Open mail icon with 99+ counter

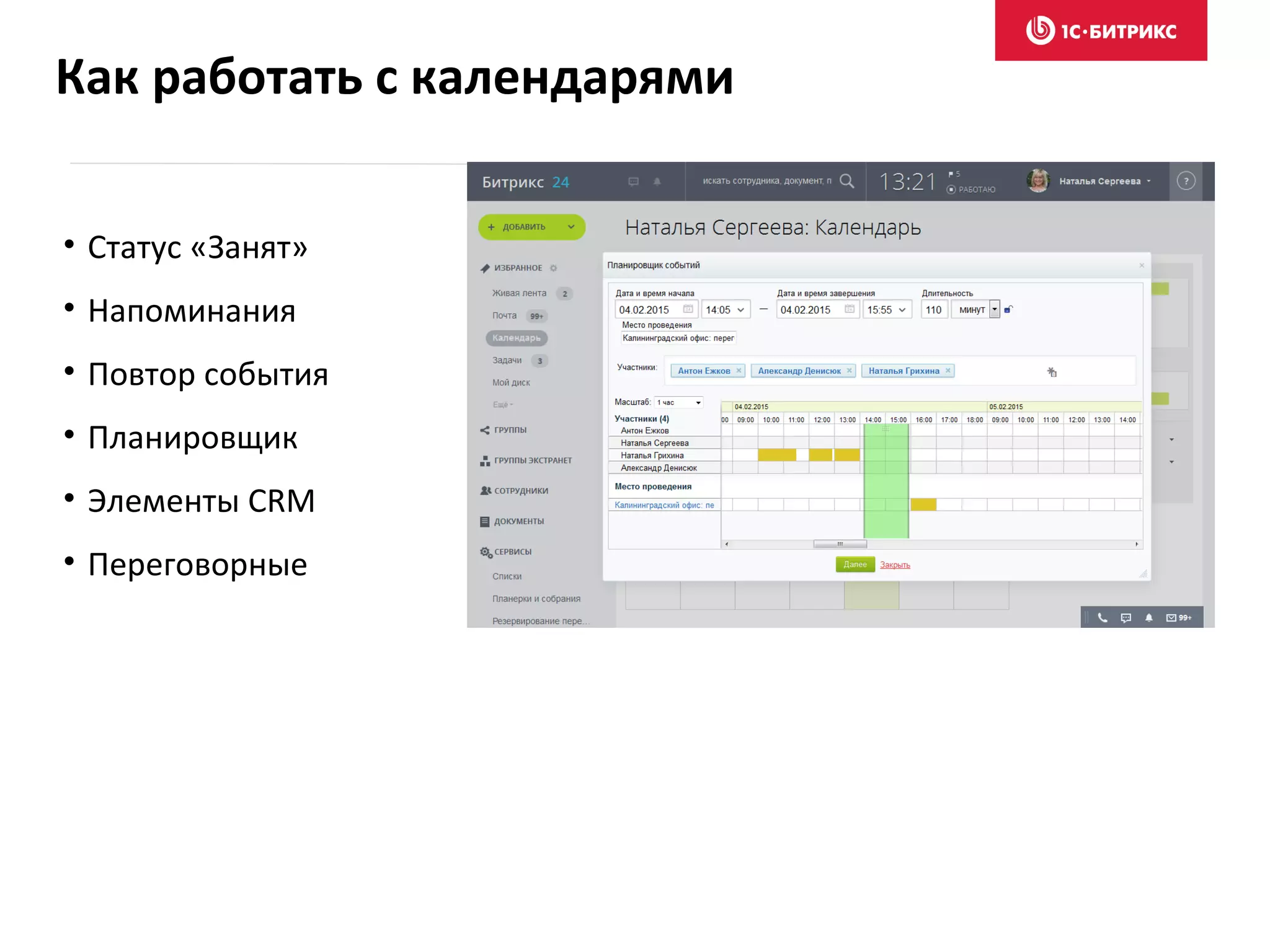(1179, 617)
